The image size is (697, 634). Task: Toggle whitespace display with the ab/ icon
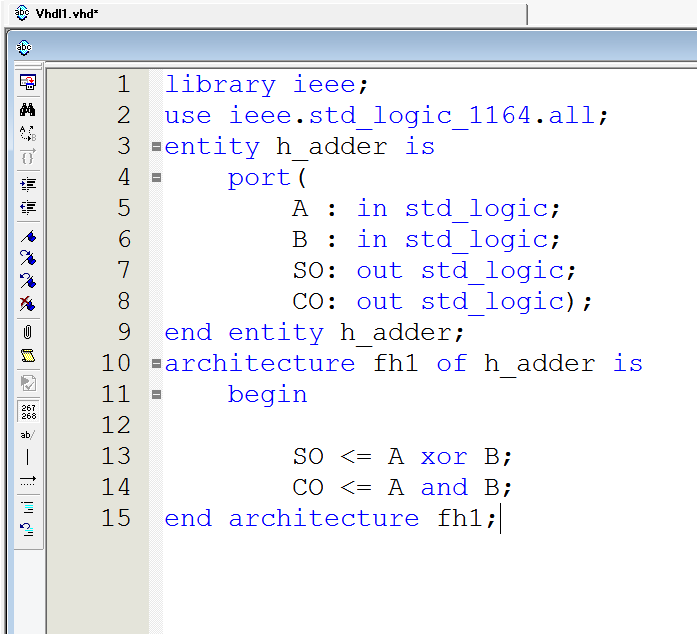click(x=27, y=435)
